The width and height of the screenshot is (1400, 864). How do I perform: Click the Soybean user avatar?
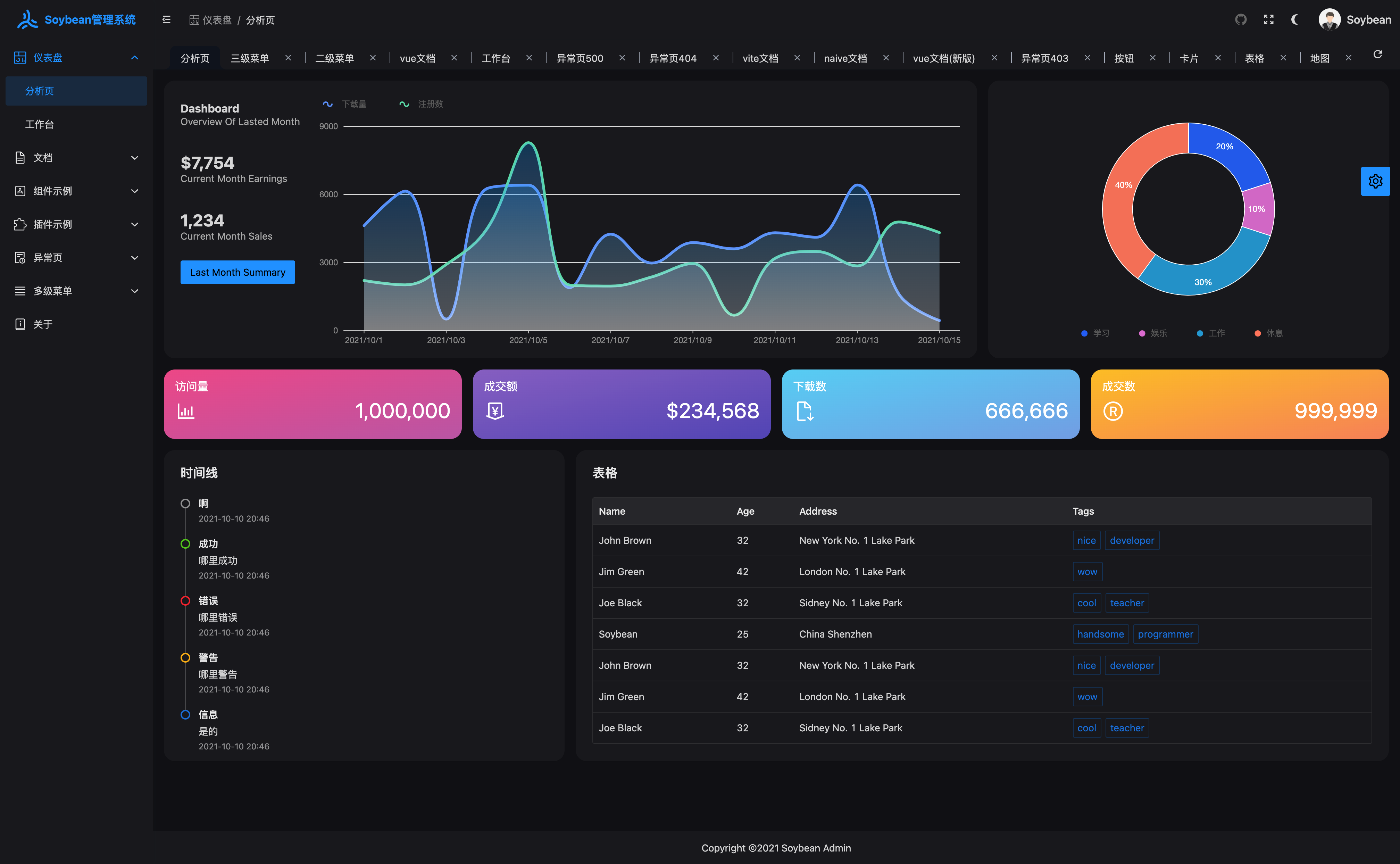(1329, 20)
